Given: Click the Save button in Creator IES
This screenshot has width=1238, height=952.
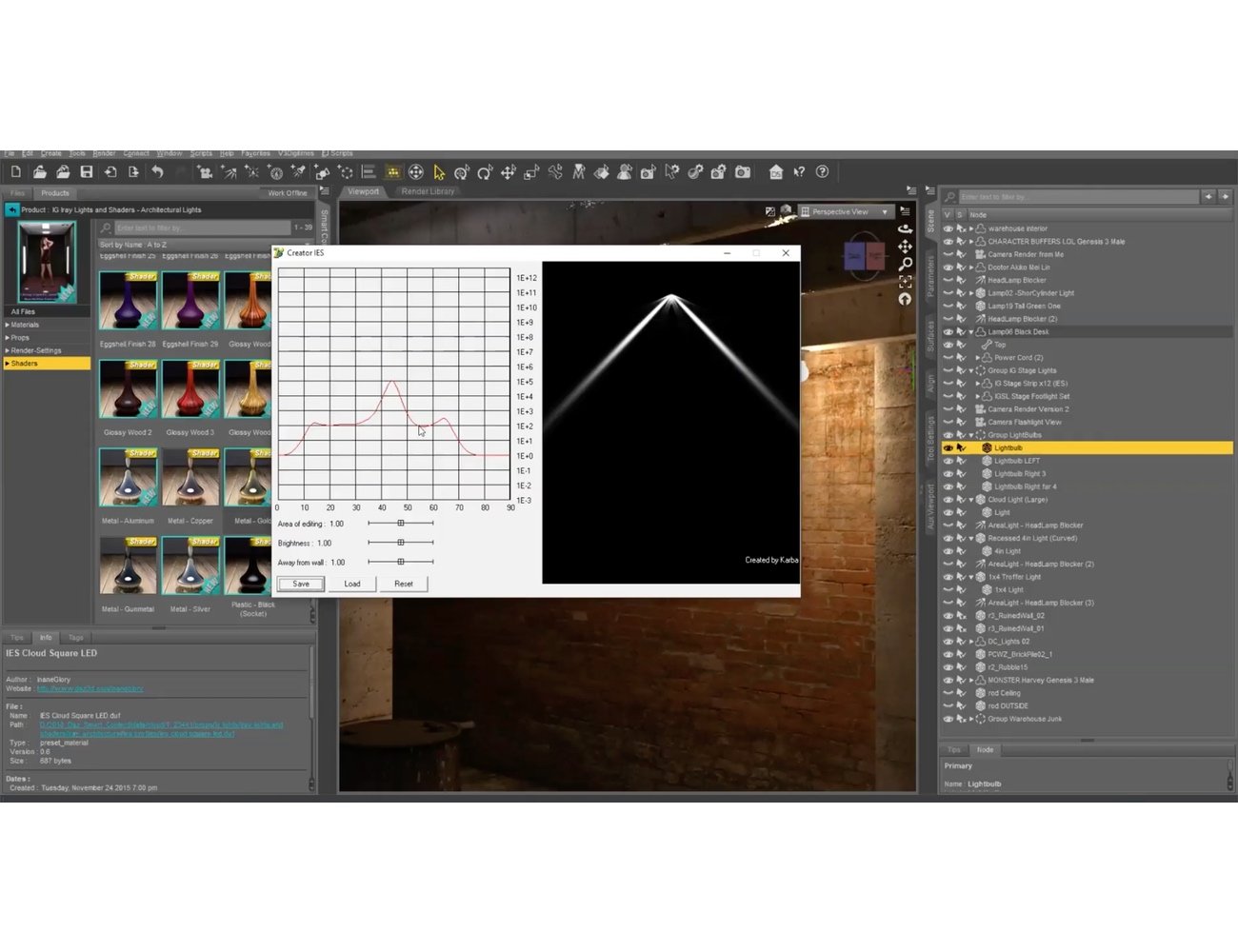Looking at the screenshot, I should [x=301, y=584].
